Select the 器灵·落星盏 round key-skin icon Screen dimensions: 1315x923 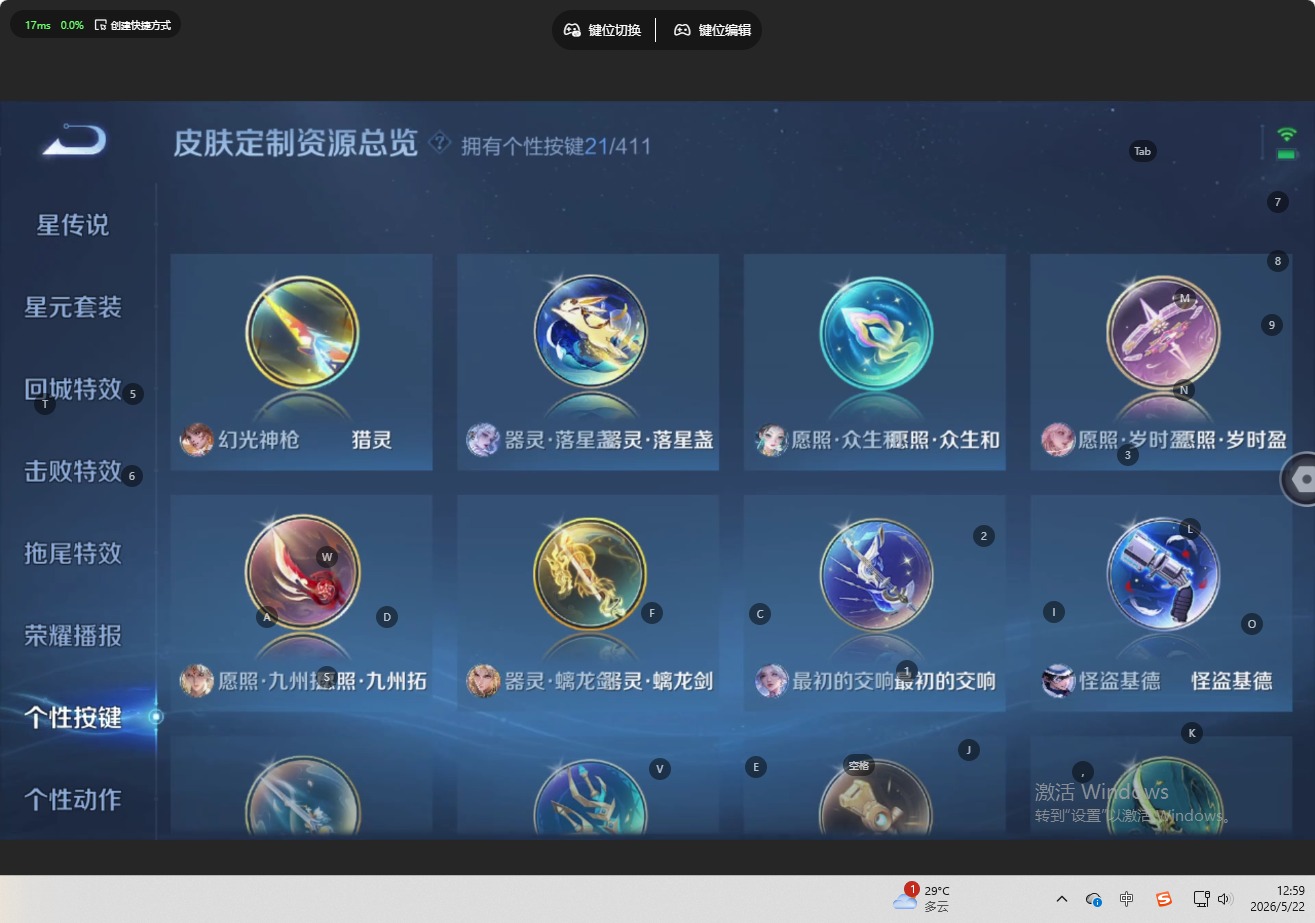(x=590, y=331)
